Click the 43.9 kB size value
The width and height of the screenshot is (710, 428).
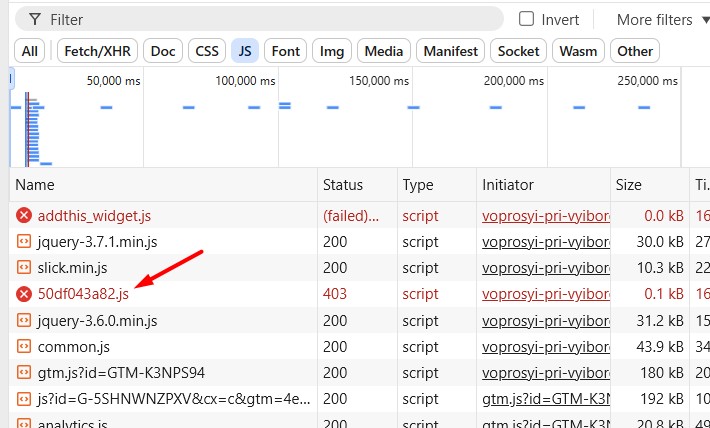[660, 347]
